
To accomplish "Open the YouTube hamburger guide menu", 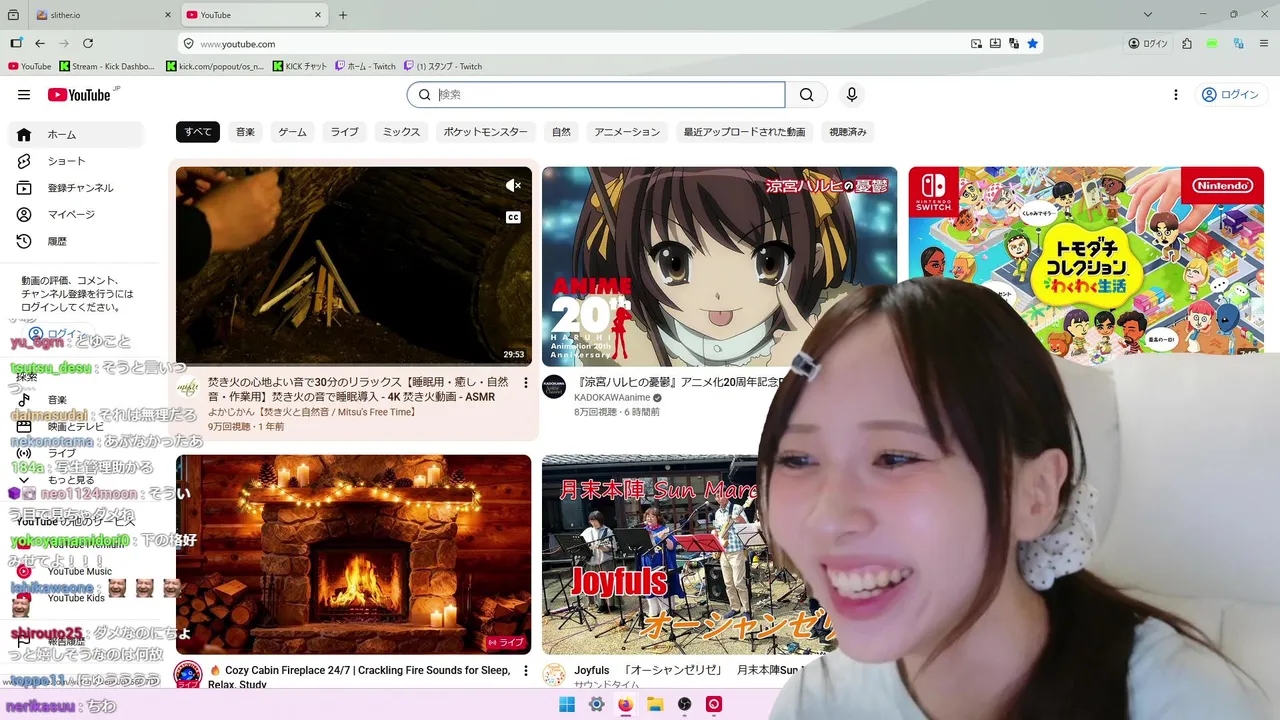I will (x=24, y=95).
